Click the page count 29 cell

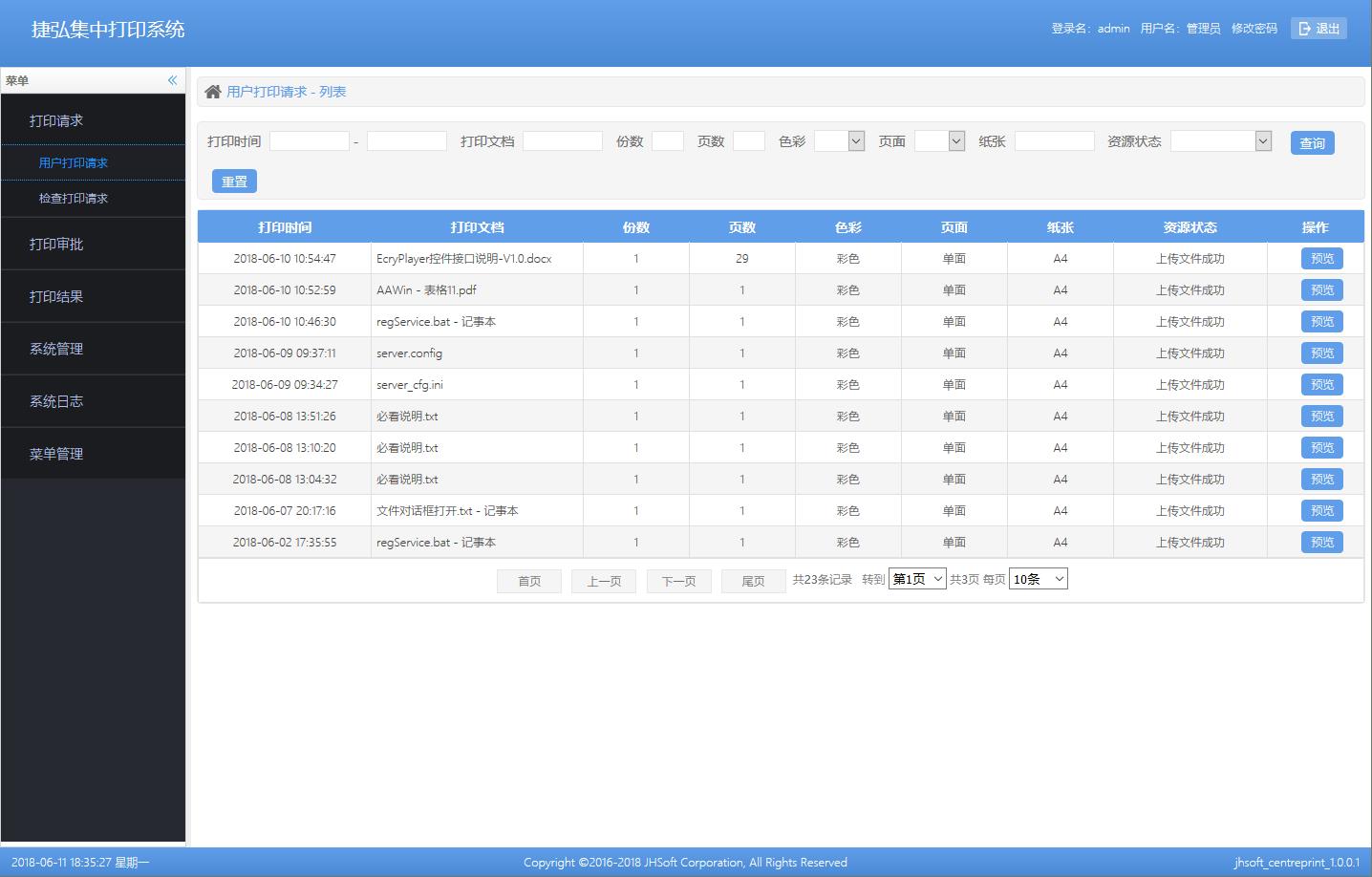click(x=742, y=259)
